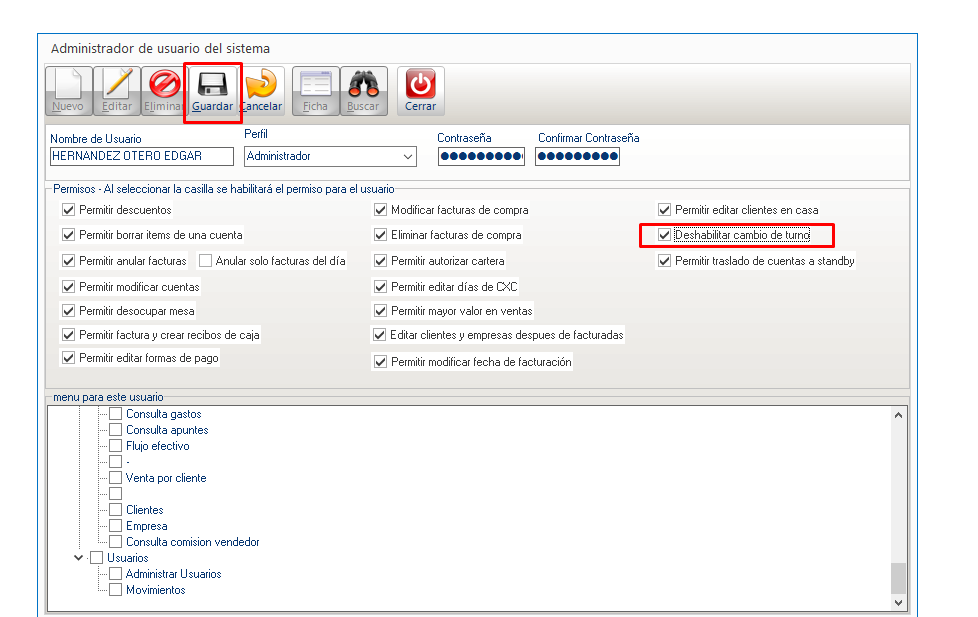Click the Confirmar Contraseña field
The width and height of the screenshot is (978, 617).
click(577, 157)
